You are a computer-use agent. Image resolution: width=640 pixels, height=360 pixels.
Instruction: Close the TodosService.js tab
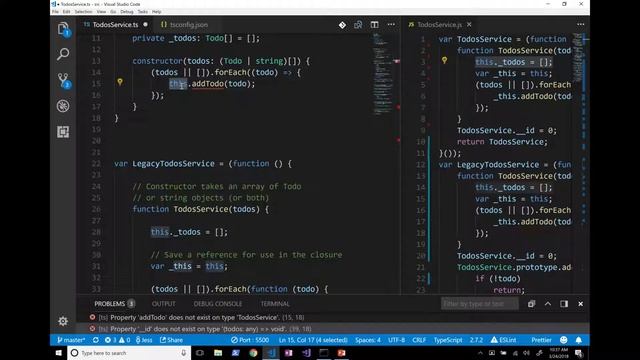tap(469, 25)
